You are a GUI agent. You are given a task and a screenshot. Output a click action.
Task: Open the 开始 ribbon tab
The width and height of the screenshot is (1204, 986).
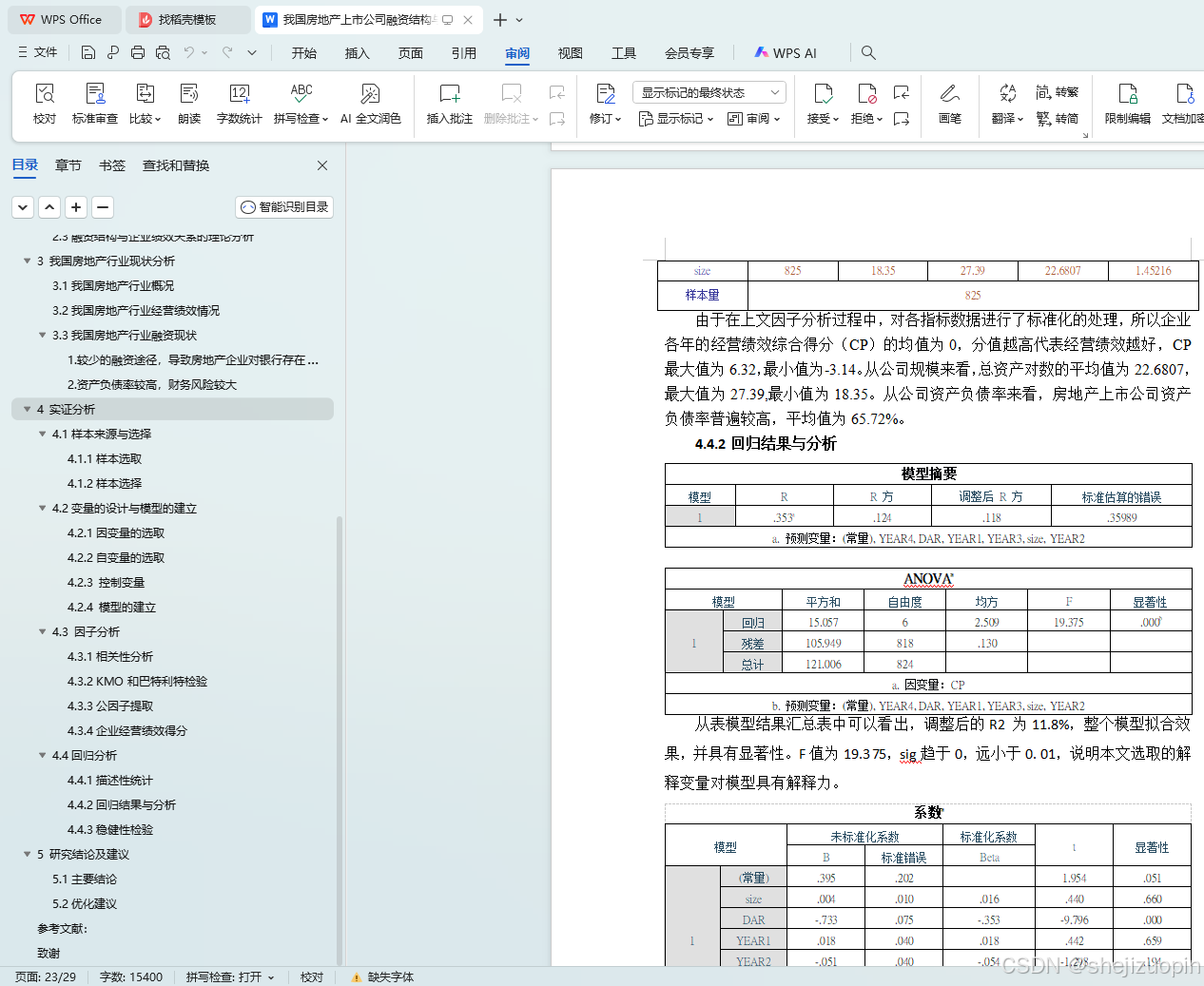(304, 53)
